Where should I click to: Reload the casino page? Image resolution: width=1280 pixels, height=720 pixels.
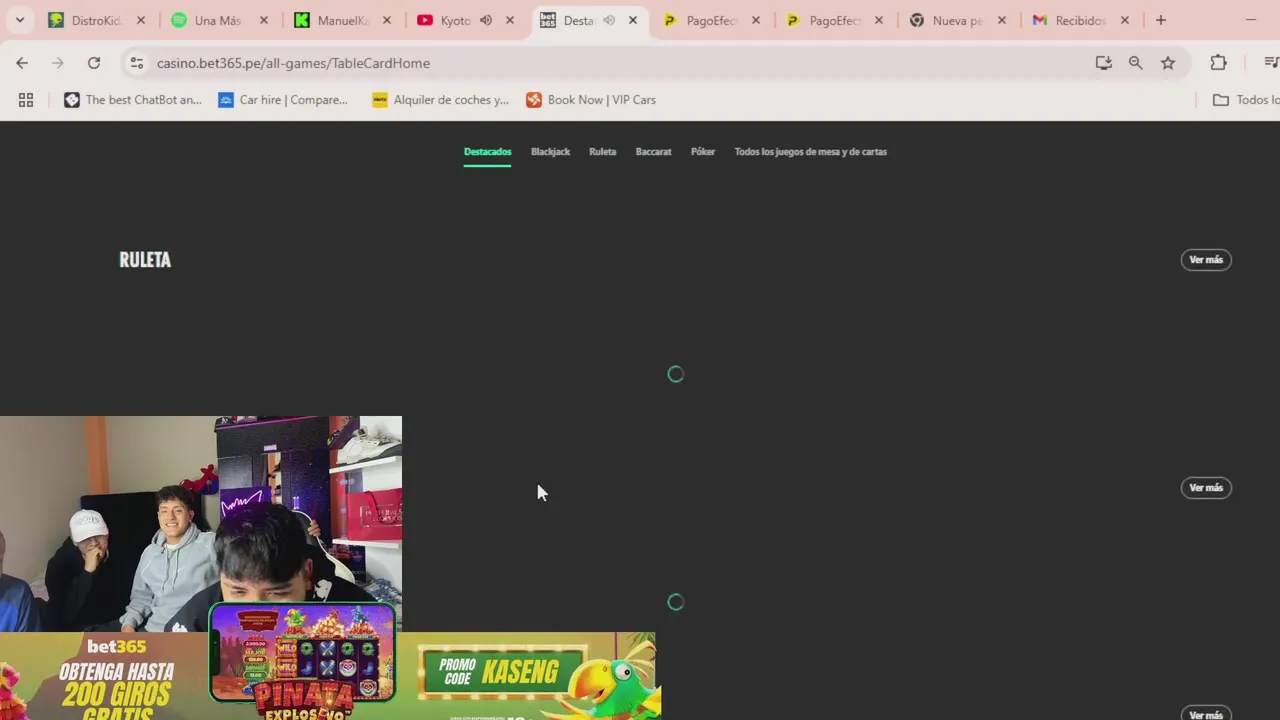pyautogui.click(x=94, y=63)
